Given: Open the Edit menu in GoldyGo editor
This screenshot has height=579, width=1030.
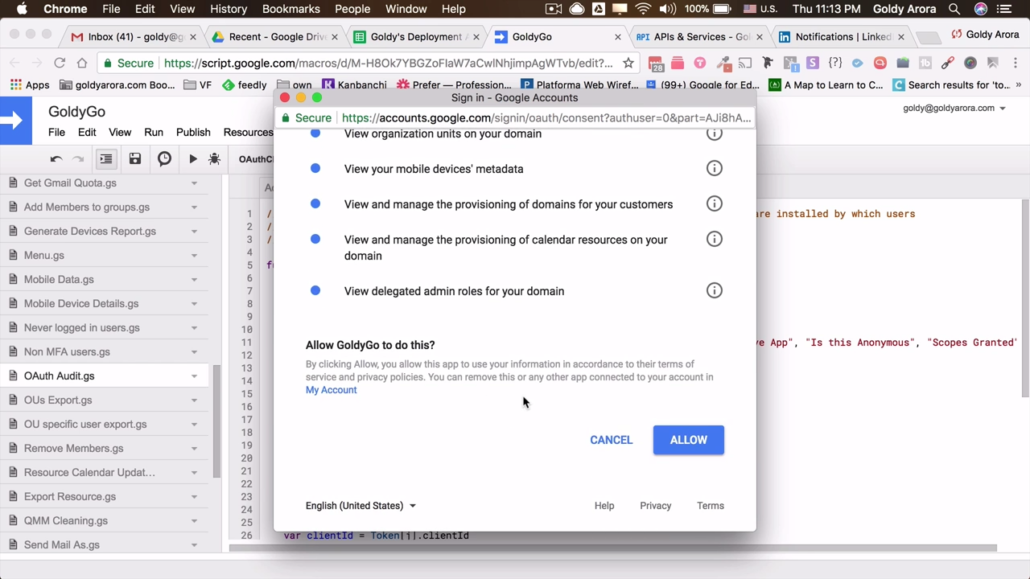Looking at the screenshot, I should tap(87, 132).
